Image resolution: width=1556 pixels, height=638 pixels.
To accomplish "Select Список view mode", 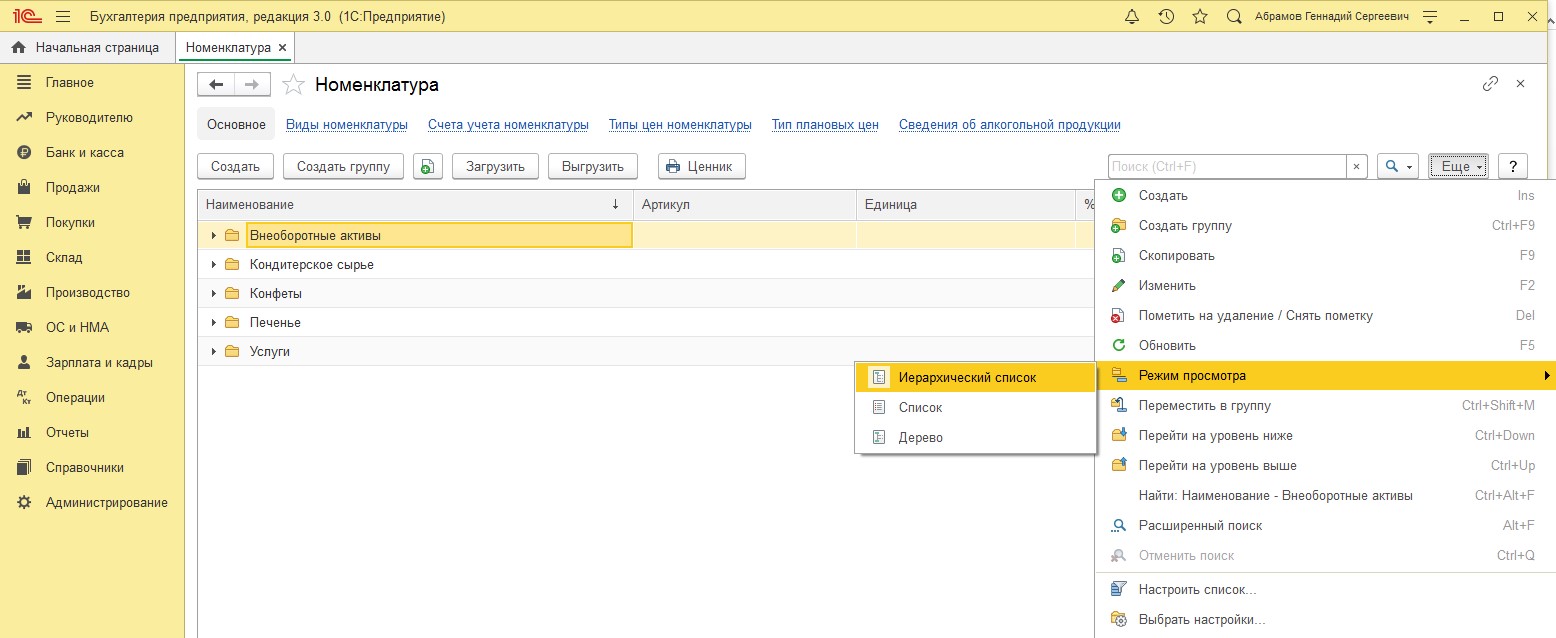I will tap(920, 408).
